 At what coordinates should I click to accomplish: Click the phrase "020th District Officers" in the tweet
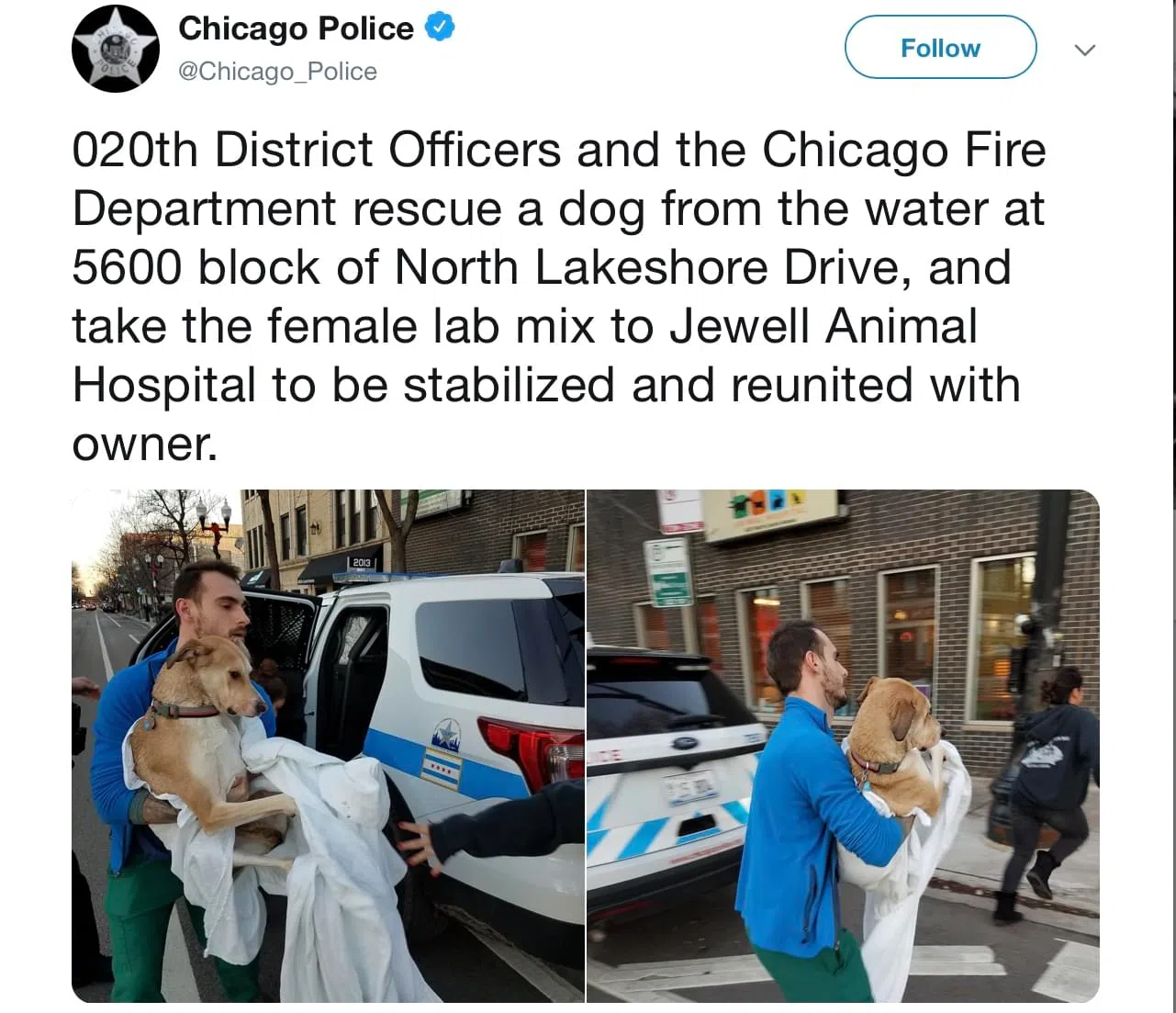[x=317, y=150]
